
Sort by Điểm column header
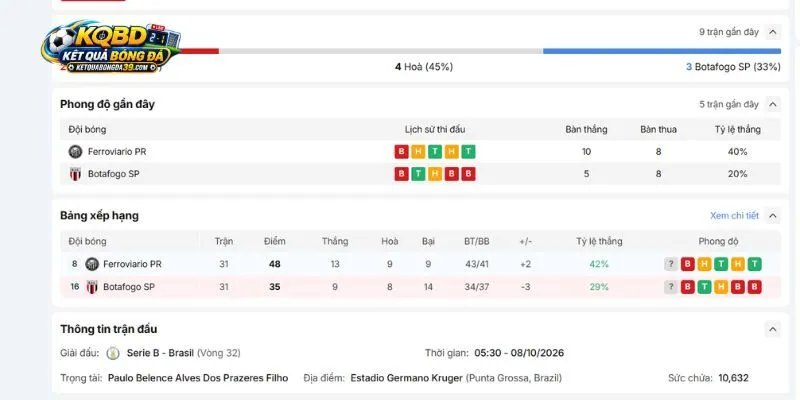pos(274,241)
